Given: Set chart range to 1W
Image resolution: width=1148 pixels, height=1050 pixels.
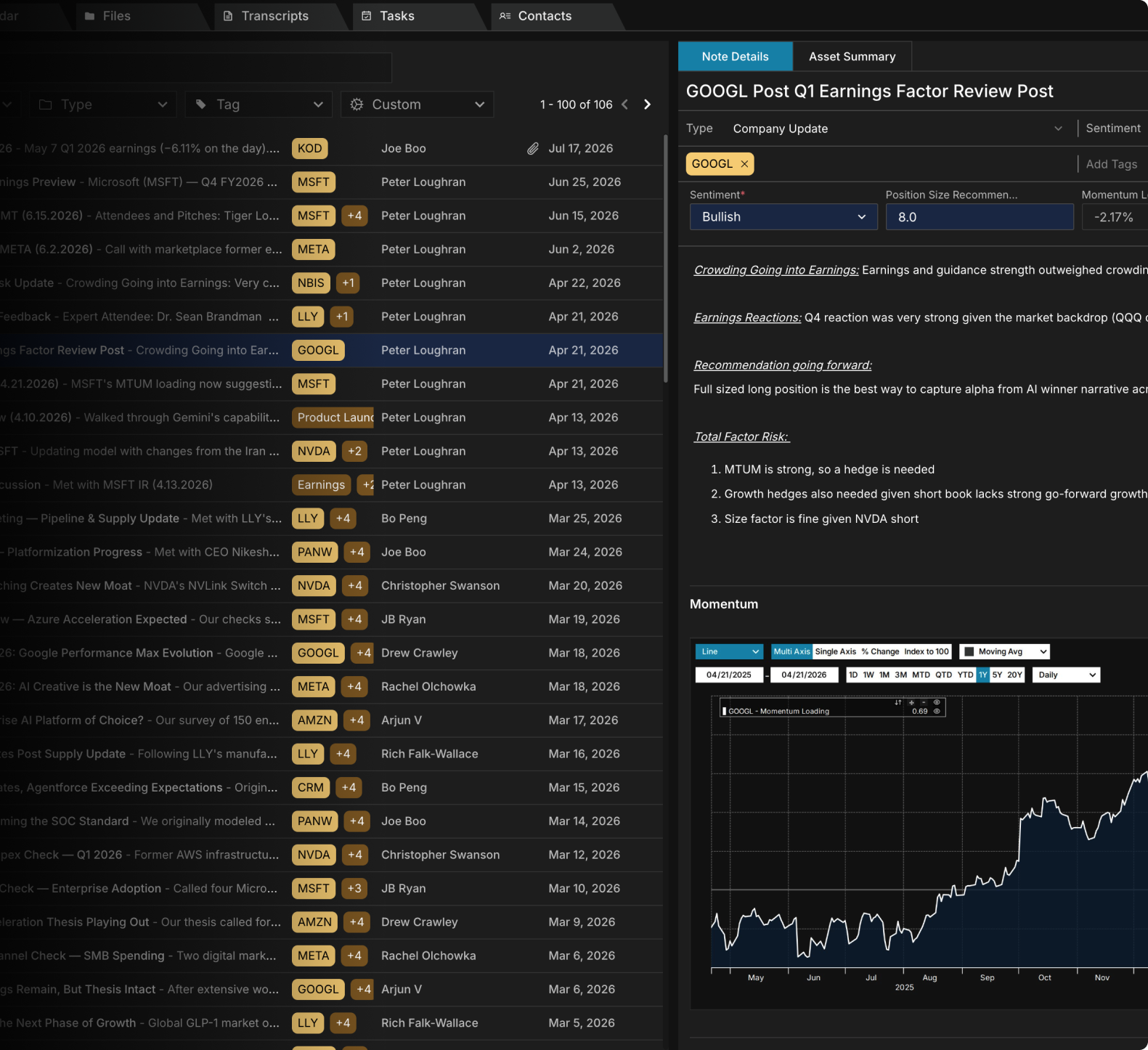Looking at the screenshot, I should click(868, 675).
